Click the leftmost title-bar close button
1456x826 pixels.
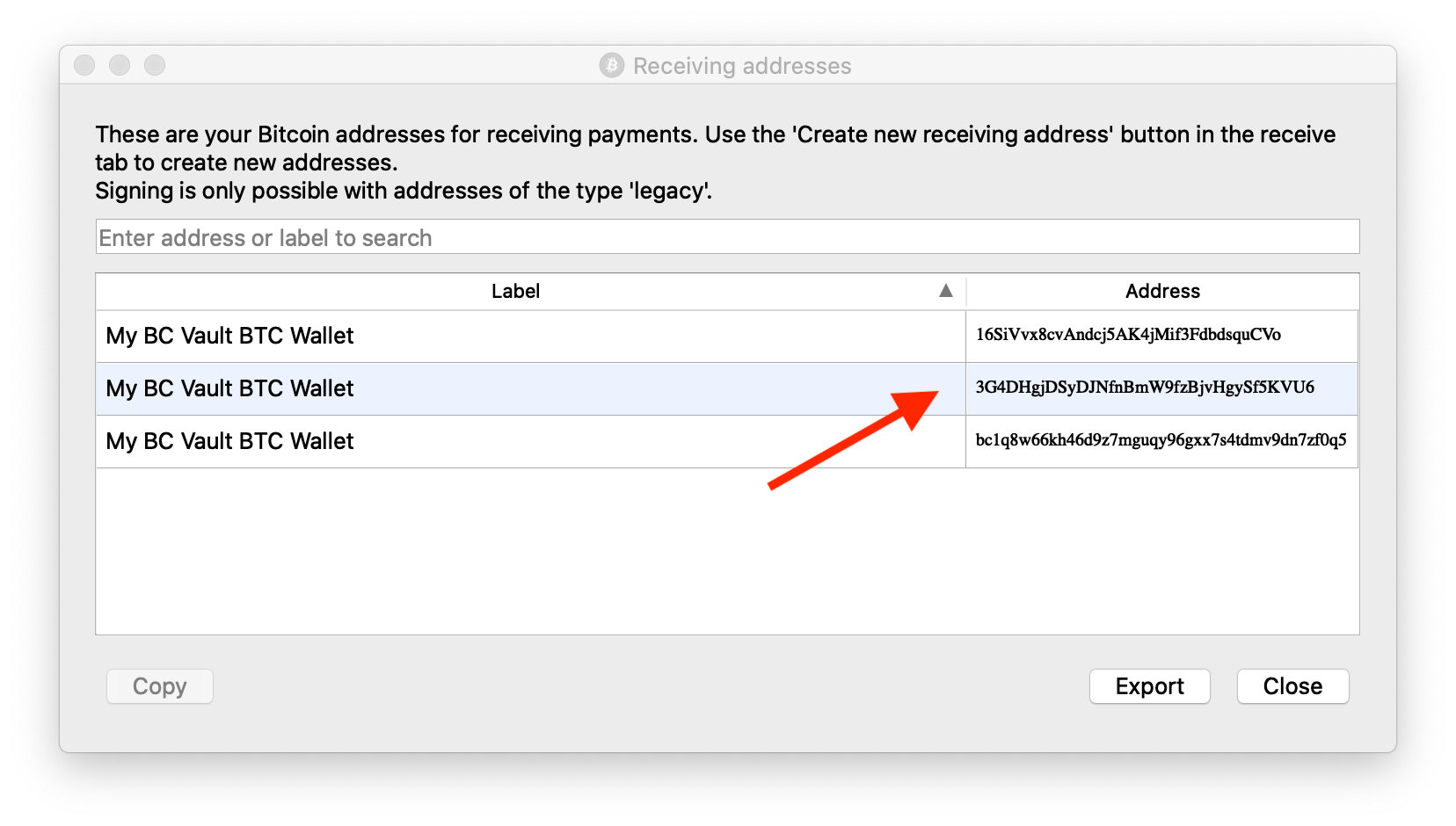point(84,65)
